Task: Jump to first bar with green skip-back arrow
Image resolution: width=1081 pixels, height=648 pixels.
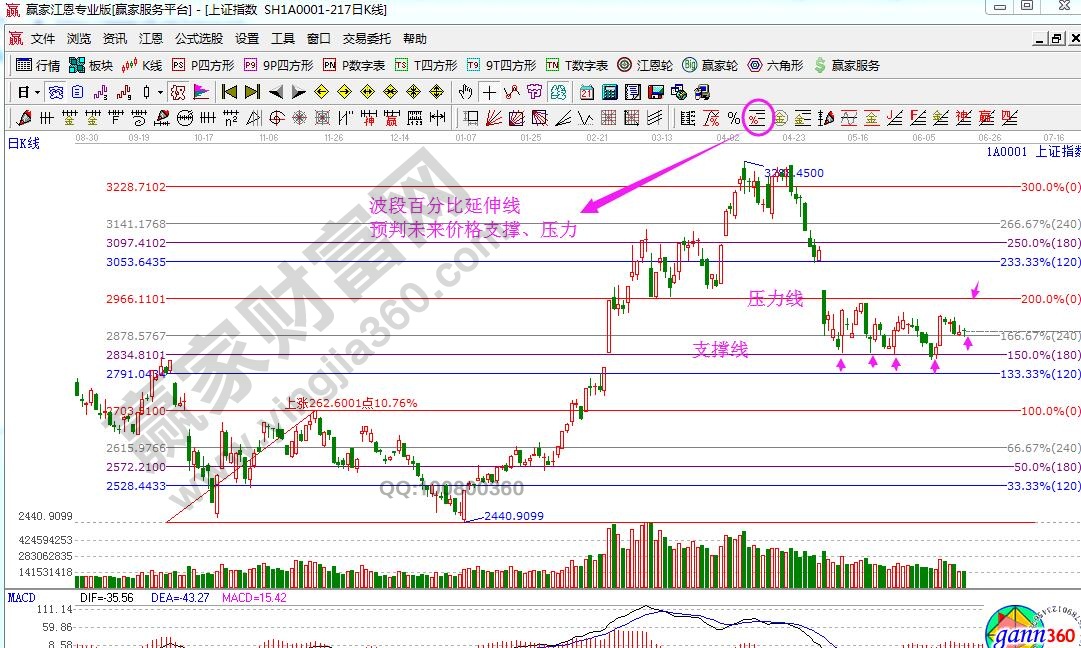Action: 229,92
